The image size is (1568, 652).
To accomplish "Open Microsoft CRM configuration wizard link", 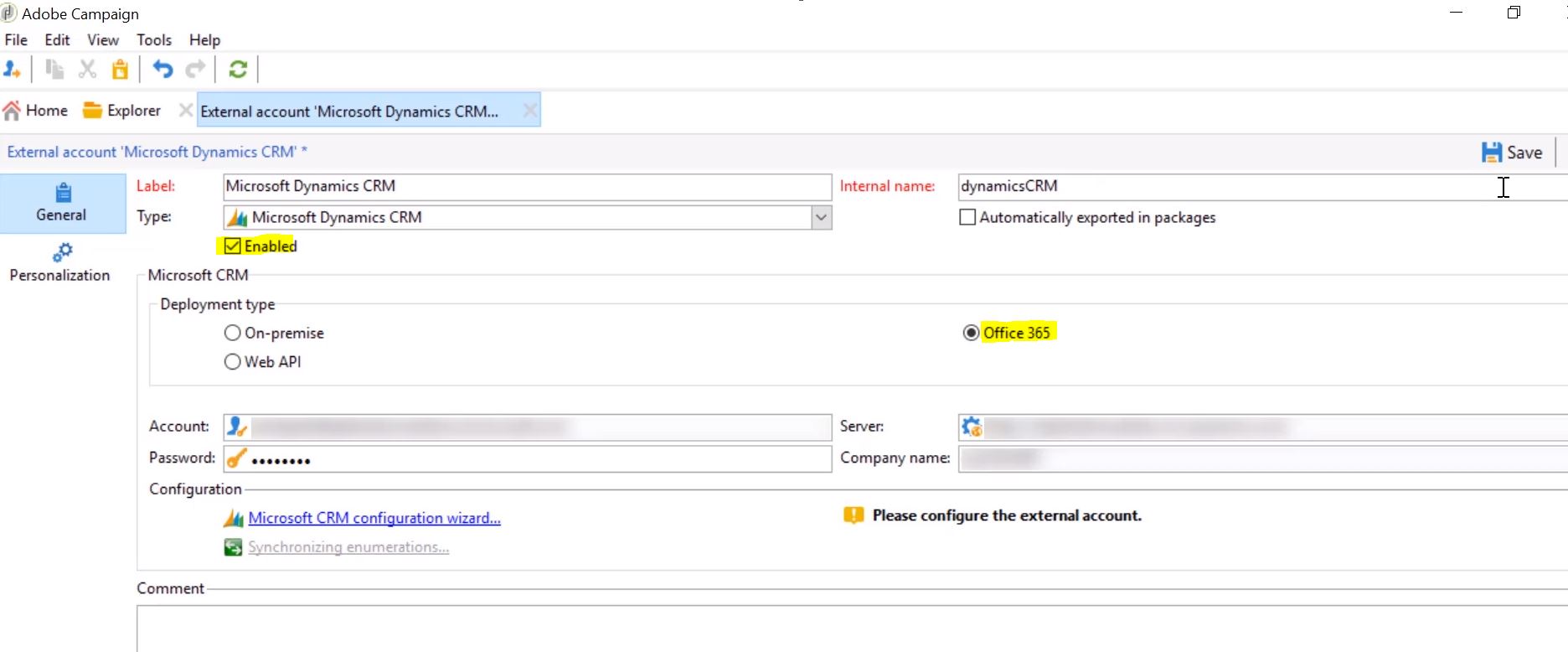I will [374, 518].
